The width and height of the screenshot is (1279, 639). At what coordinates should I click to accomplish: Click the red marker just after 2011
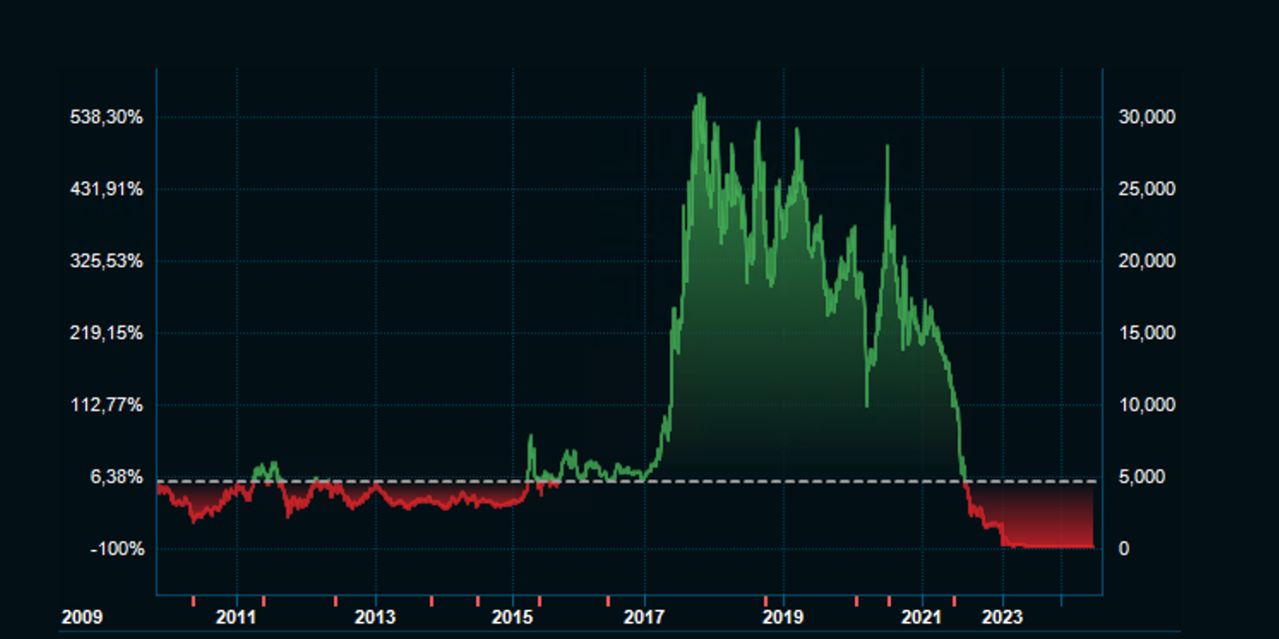coord(263,599)
